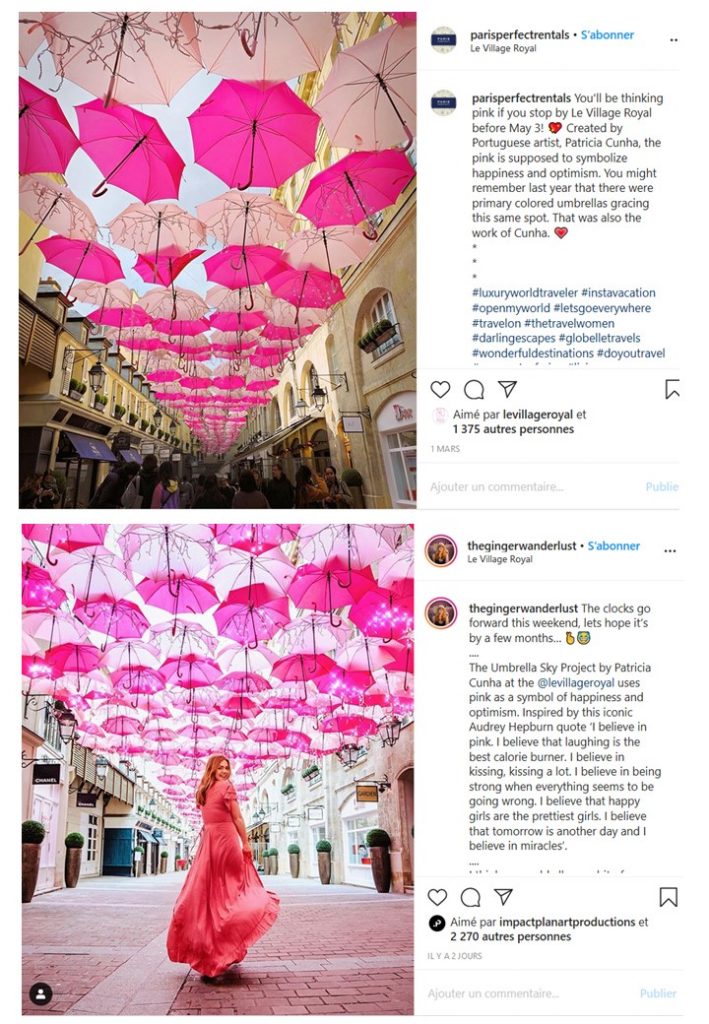Open the #luxuryworldtraveler hashtag
Image resolution: width=709 pixels, height=1024 pixels.
[525, 293]
